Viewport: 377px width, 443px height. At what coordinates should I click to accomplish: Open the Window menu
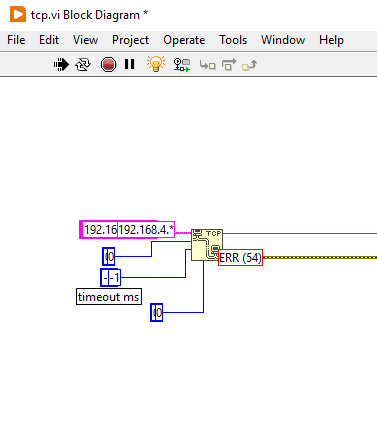tap(283, 40)
